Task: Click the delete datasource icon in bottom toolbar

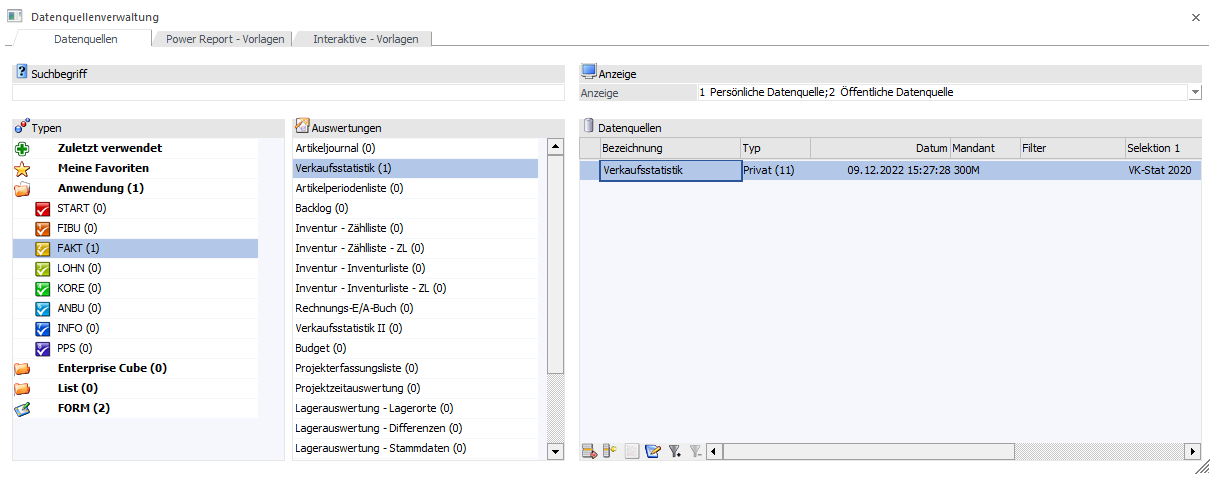Action: (x=589, y=451)
